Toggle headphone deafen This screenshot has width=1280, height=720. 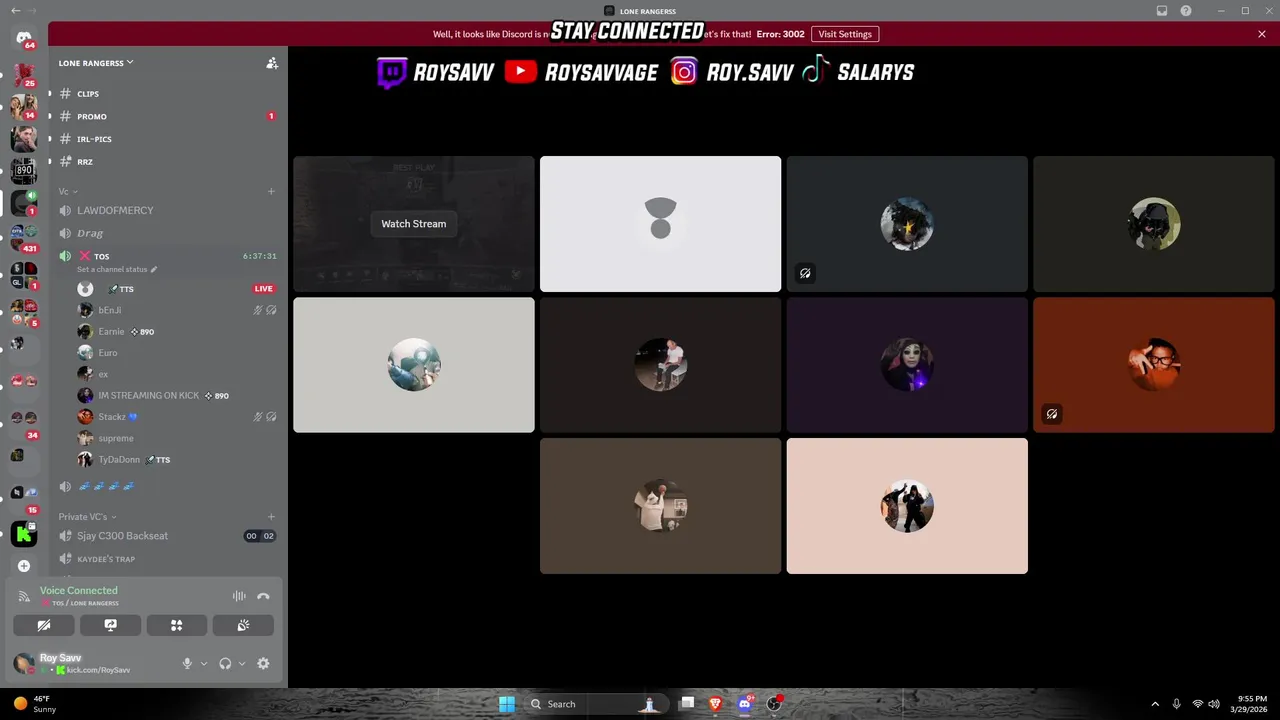[x=225, y=663]
